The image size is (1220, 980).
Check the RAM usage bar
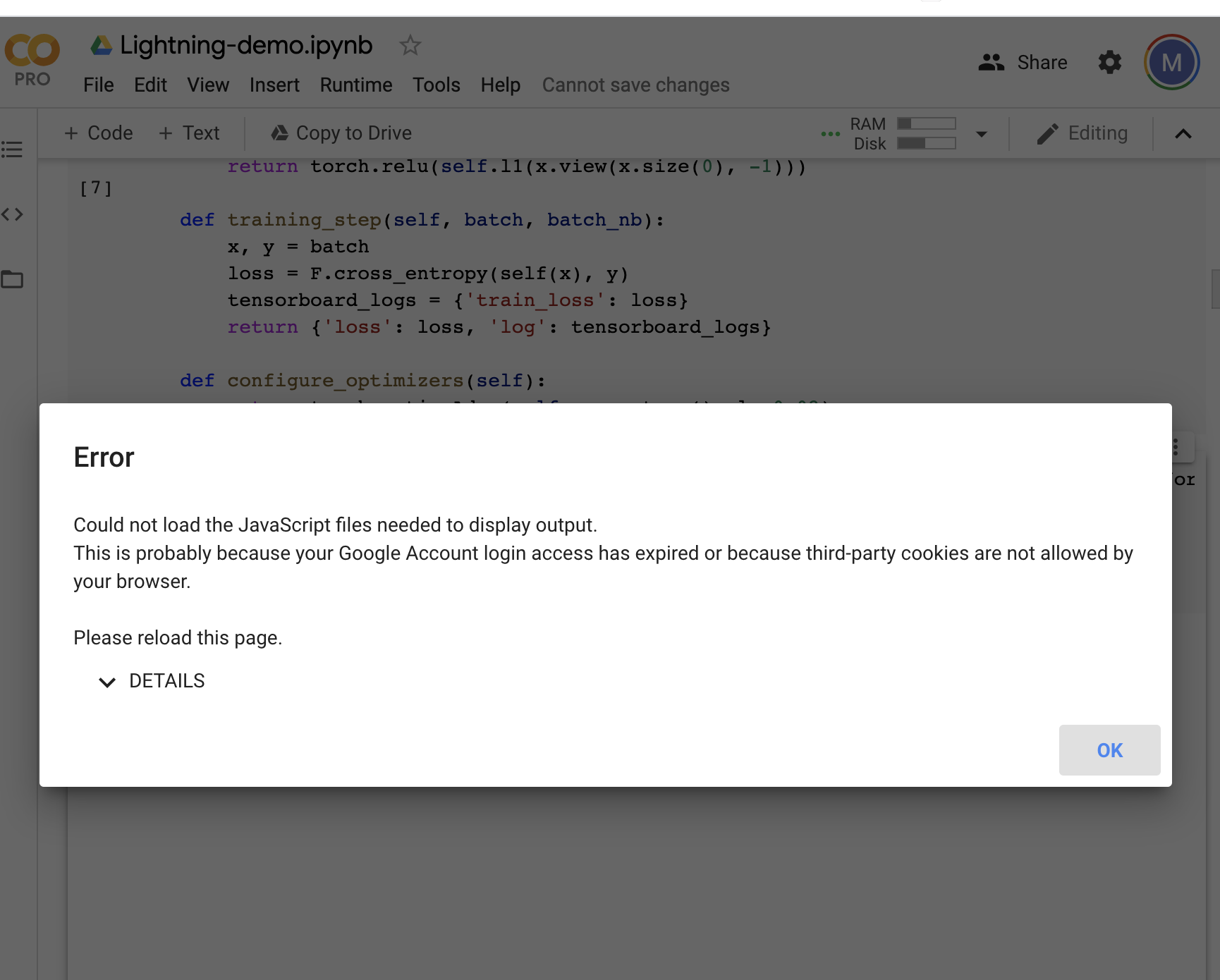pos(926,123)
